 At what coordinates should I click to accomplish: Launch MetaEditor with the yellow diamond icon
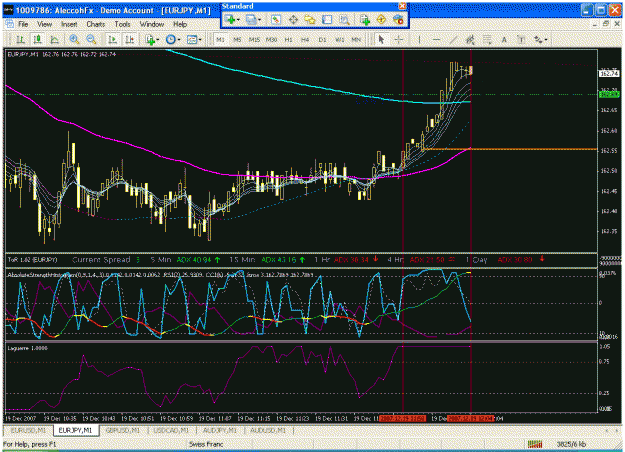point(381,20)
